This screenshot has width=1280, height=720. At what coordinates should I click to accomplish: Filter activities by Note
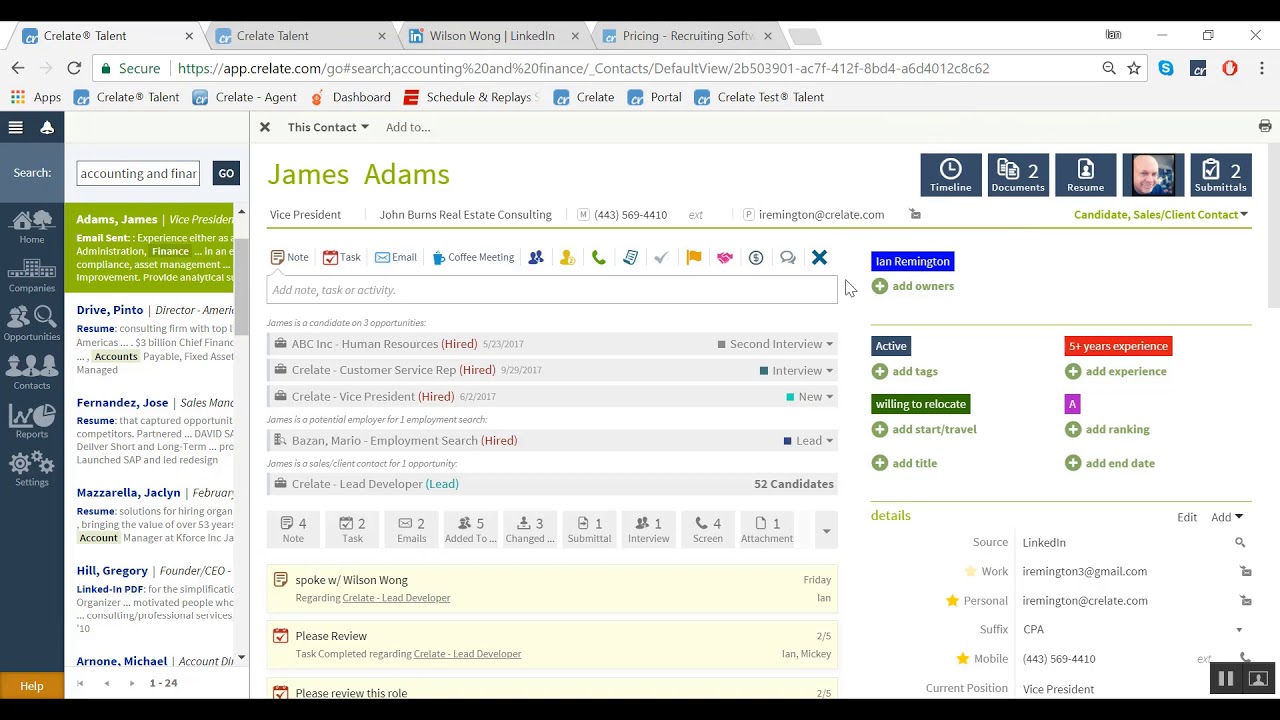coord(293,529)
